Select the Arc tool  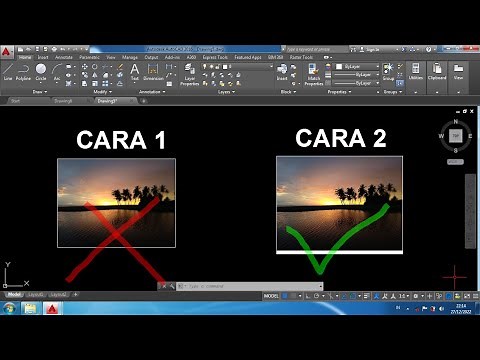pos(57,72)
